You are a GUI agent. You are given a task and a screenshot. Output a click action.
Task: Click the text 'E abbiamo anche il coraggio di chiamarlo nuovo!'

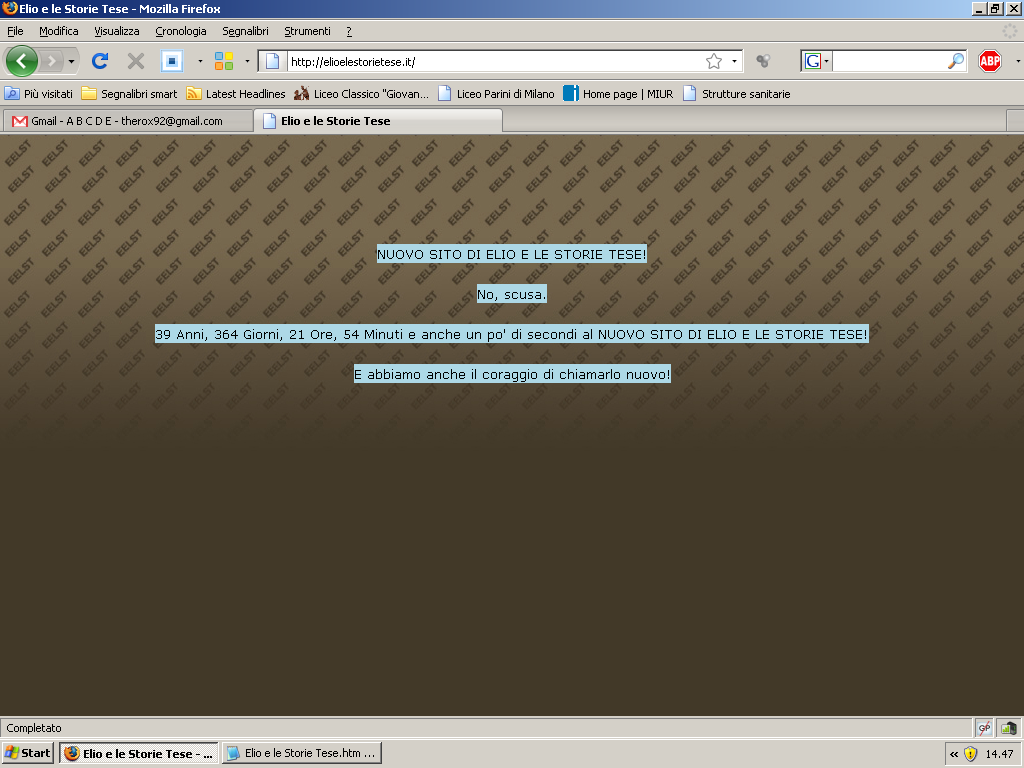512,374
